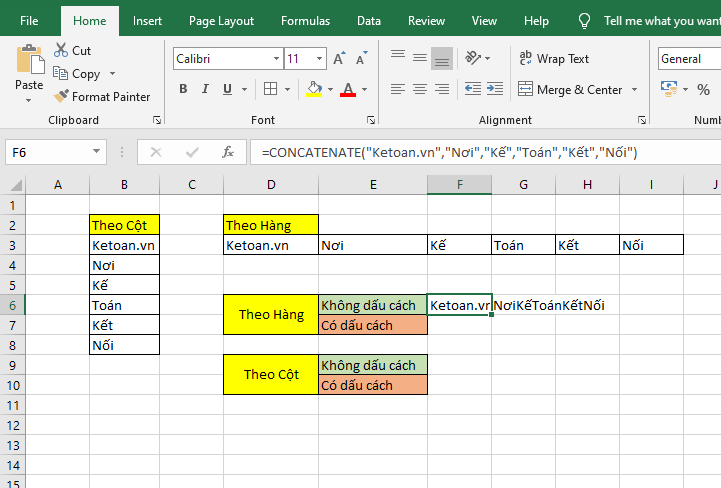Expand the font size dropdown
The height and width of the screenshot is (488, 721).
(x=319, y=59)
